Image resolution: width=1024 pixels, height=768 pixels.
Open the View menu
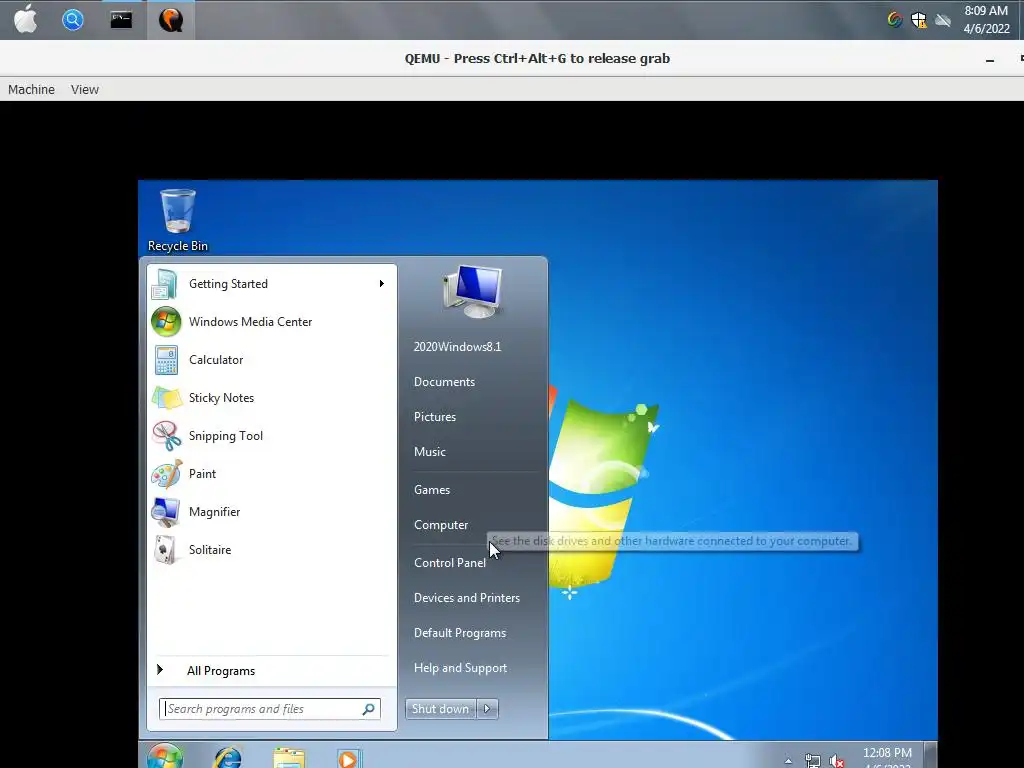85,89
